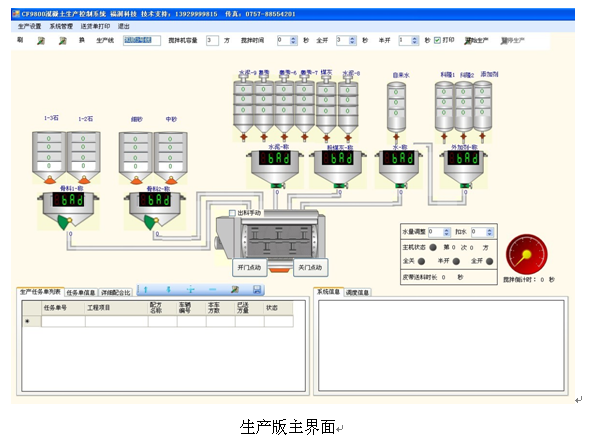Click the 搅拌机容量 input field
The width and height of the screenshot is (608, 440).
(x=212, y=40)
